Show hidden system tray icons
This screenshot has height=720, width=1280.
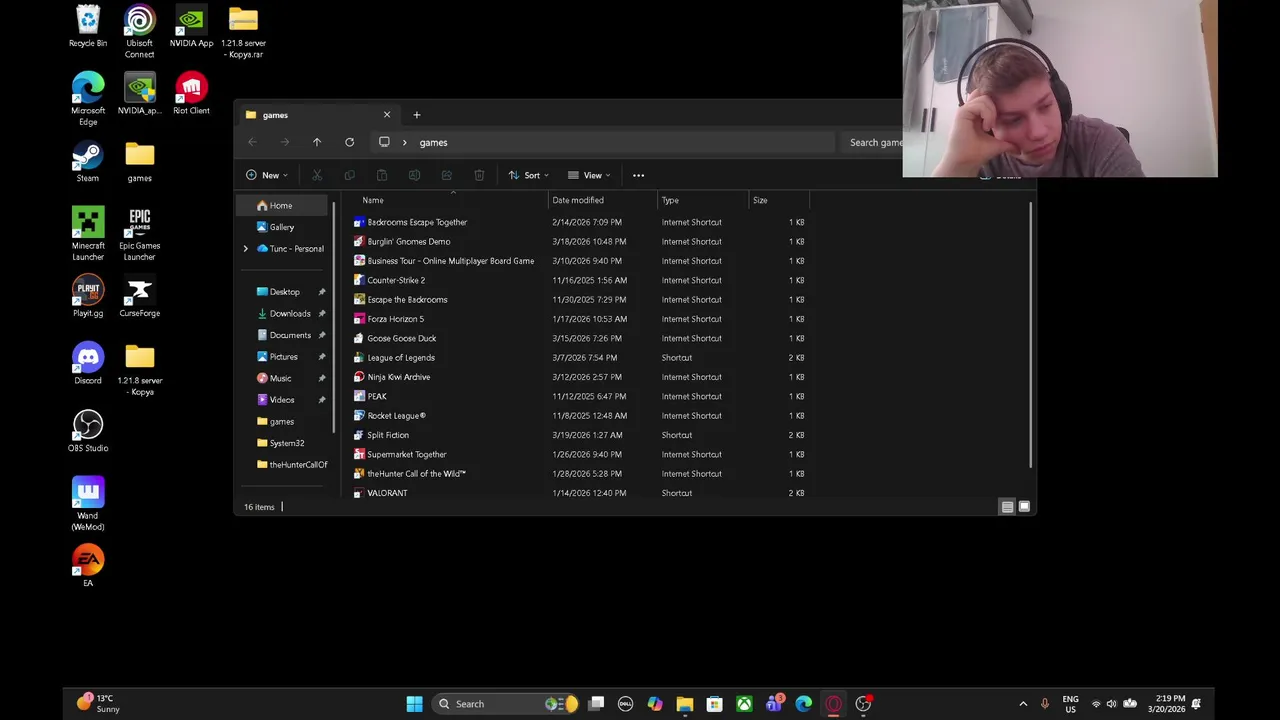[x=1022, y=704]
